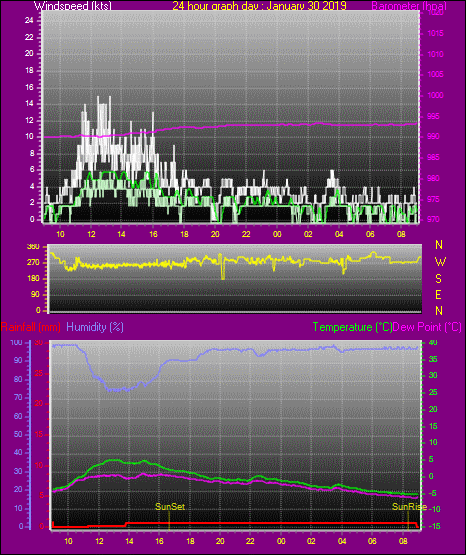Click the W compass direction letter

pos(440,262)
